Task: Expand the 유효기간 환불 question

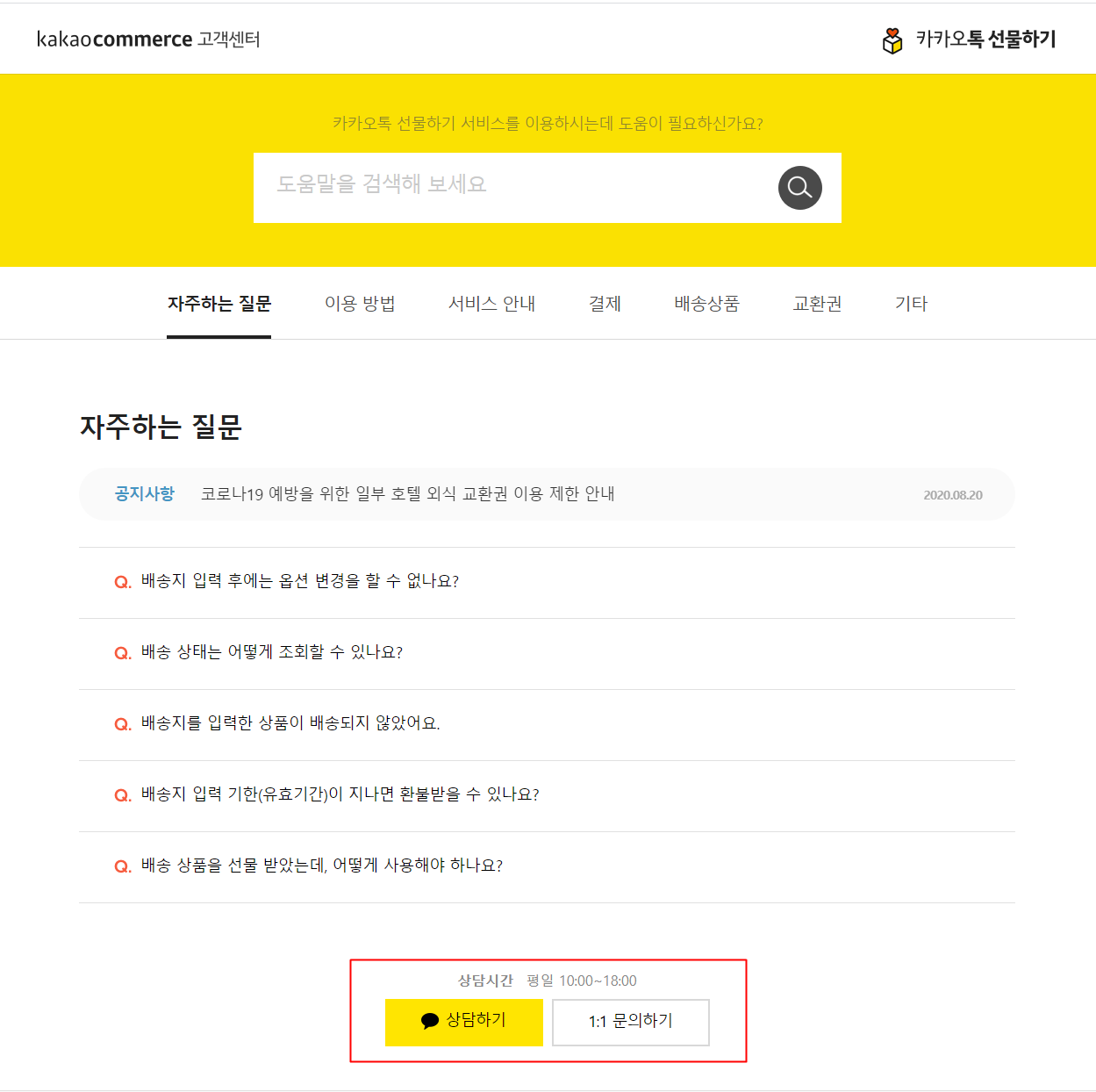Action: coord(547,796)
